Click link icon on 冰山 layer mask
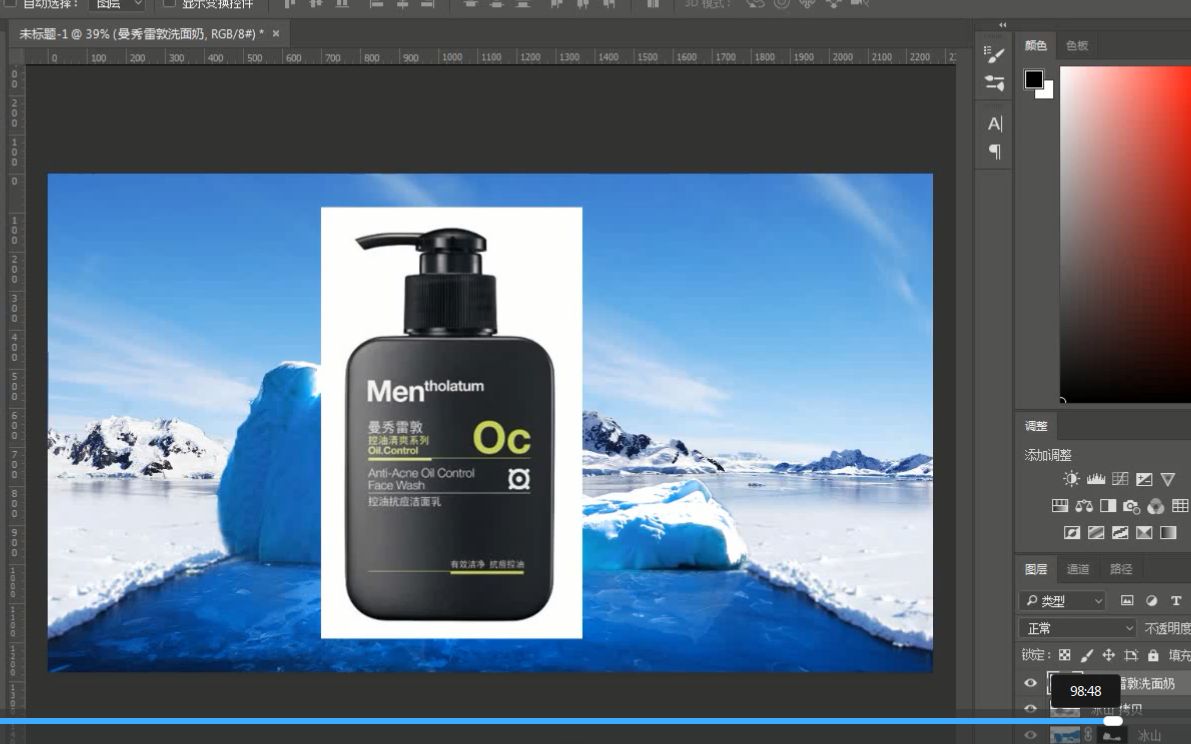This screenshot has width=1191, height=744. pyautogui.click(x=1088, y=734)
